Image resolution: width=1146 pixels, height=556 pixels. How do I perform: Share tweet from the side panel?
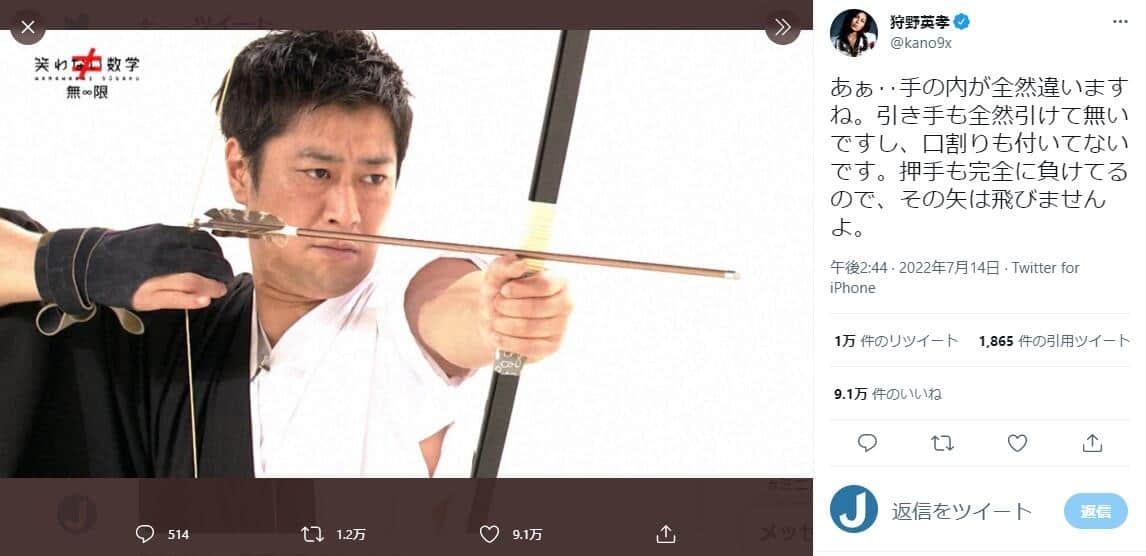(x=1092, y=442)
